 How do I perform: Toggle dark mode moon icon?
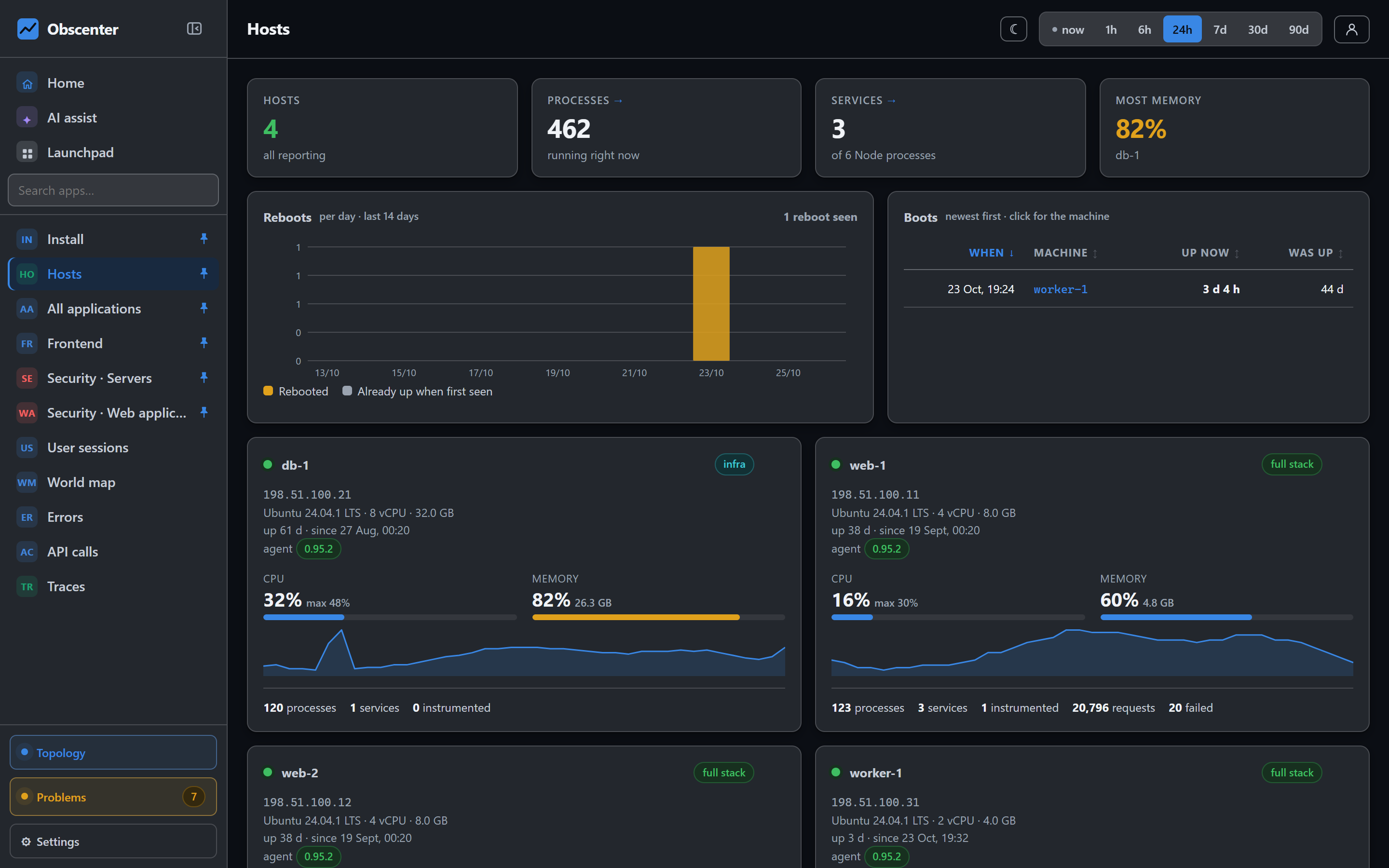[x=1014, y=29]
